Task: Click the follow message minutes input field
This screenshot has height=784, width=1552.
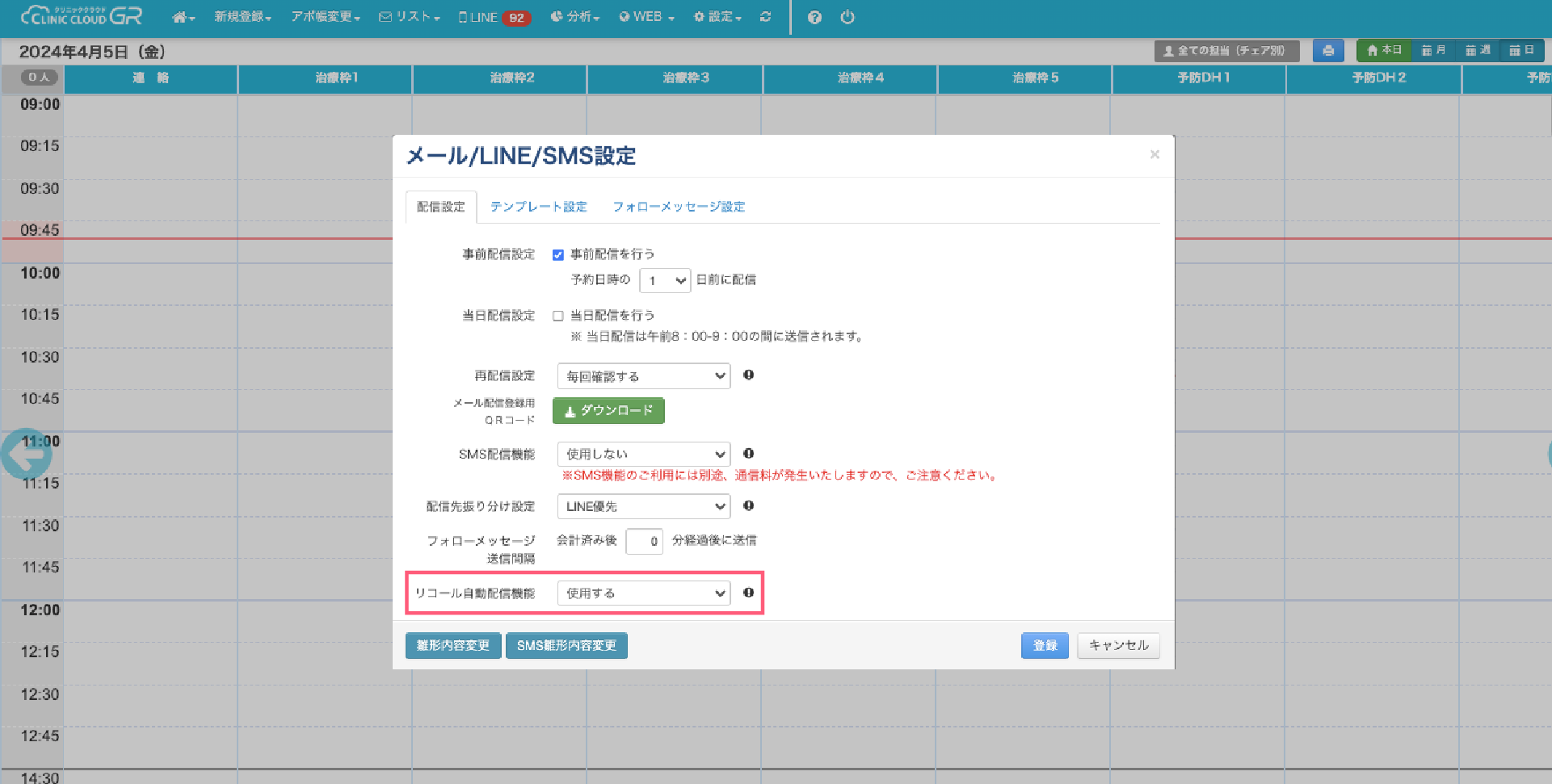Action: click(x=644, y=541)
